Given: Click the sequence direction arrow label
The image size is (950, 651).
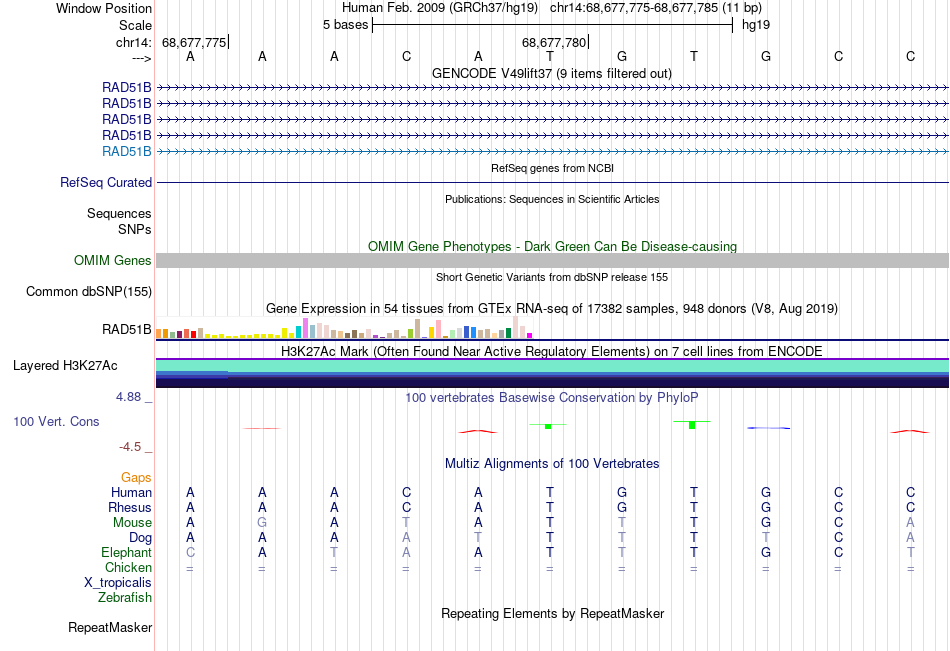Looking at the screenshot, I should point(142,58).
